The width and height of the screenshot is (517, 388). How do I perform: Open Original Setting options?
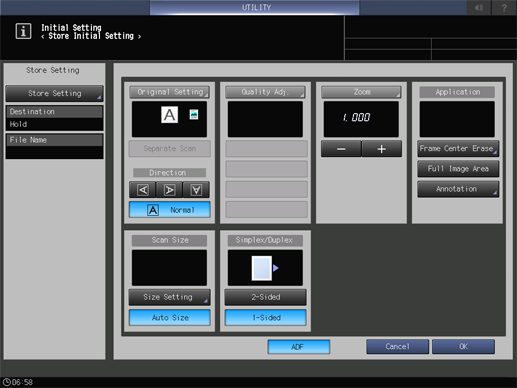pos(170,92)
